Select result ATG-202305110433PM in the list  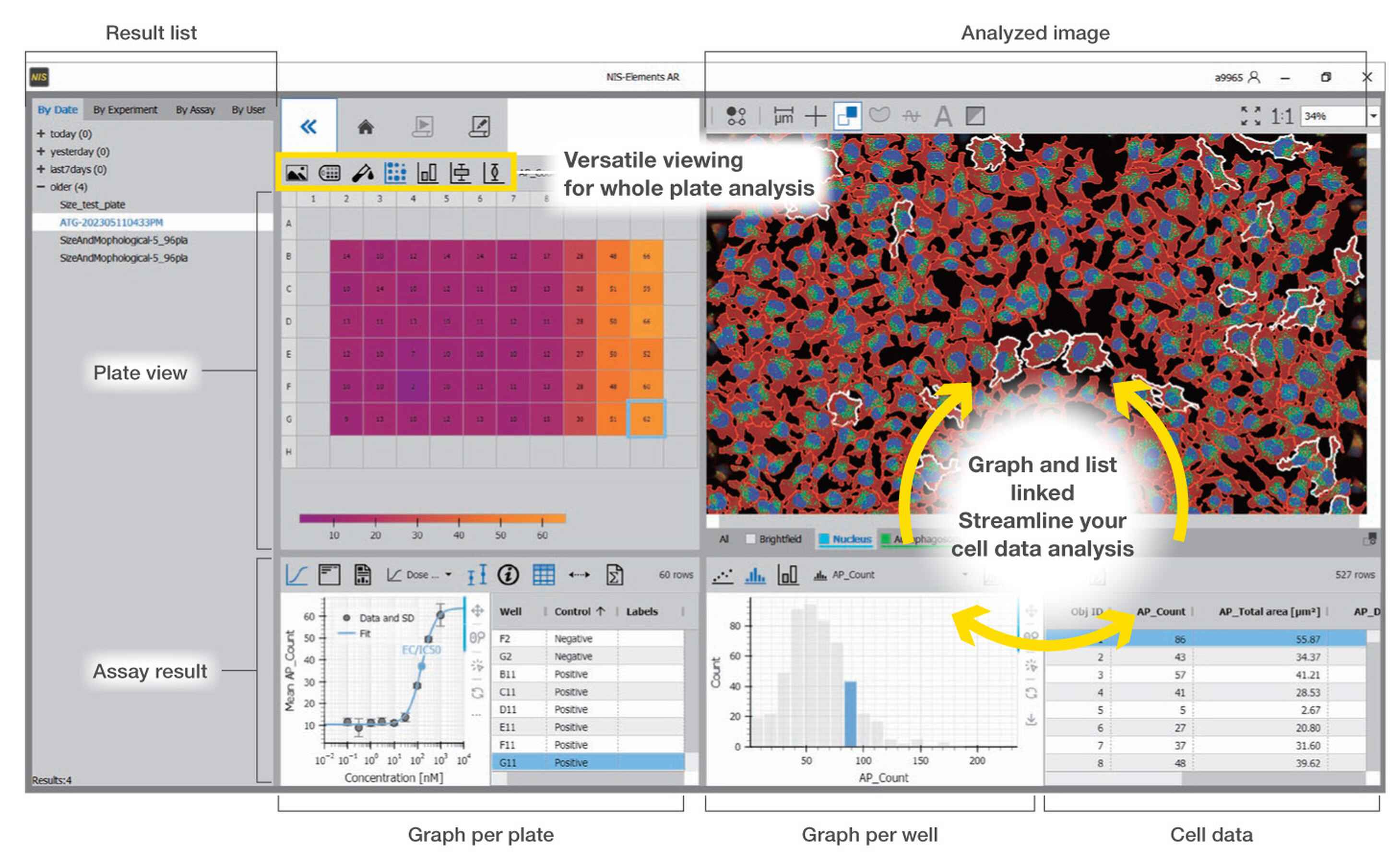point(111,222)
